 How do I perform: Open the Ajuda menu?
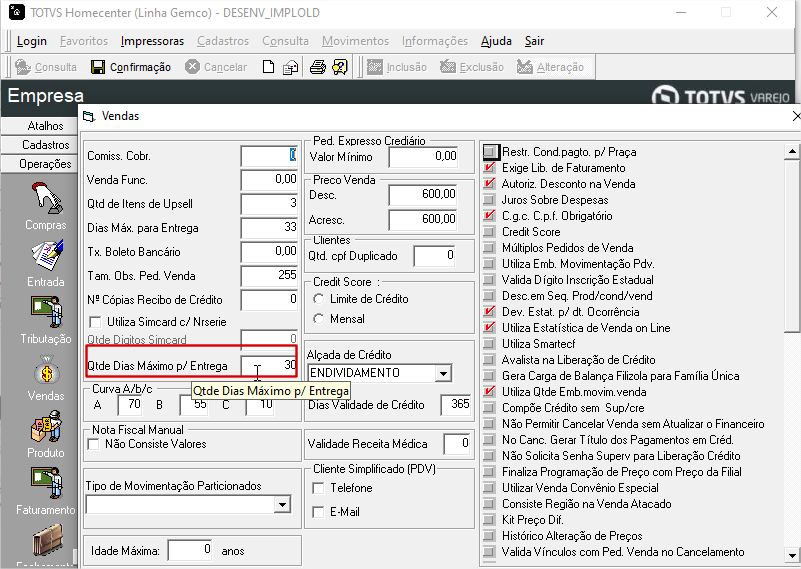pyautogui.click(x=496, y=41)
